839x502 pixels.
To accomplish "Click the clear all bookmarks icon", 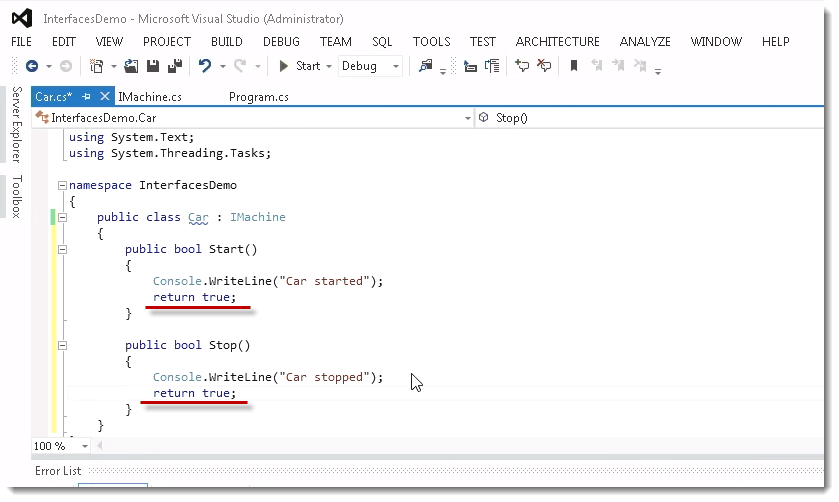I will 640,66.
